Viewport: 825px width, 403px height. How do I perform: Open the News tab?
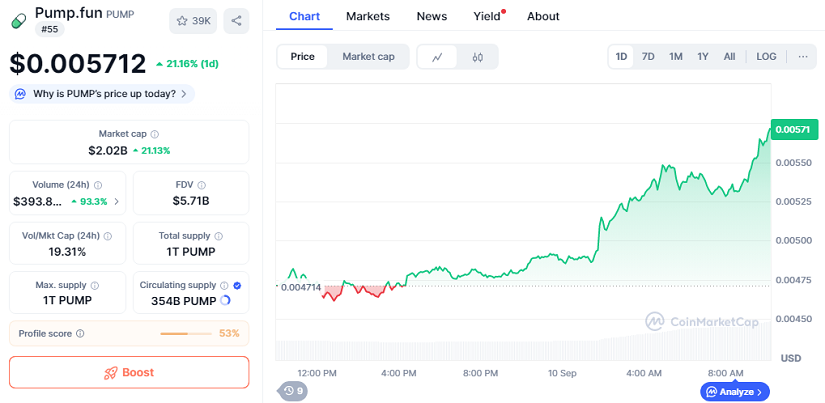point(432,16)
